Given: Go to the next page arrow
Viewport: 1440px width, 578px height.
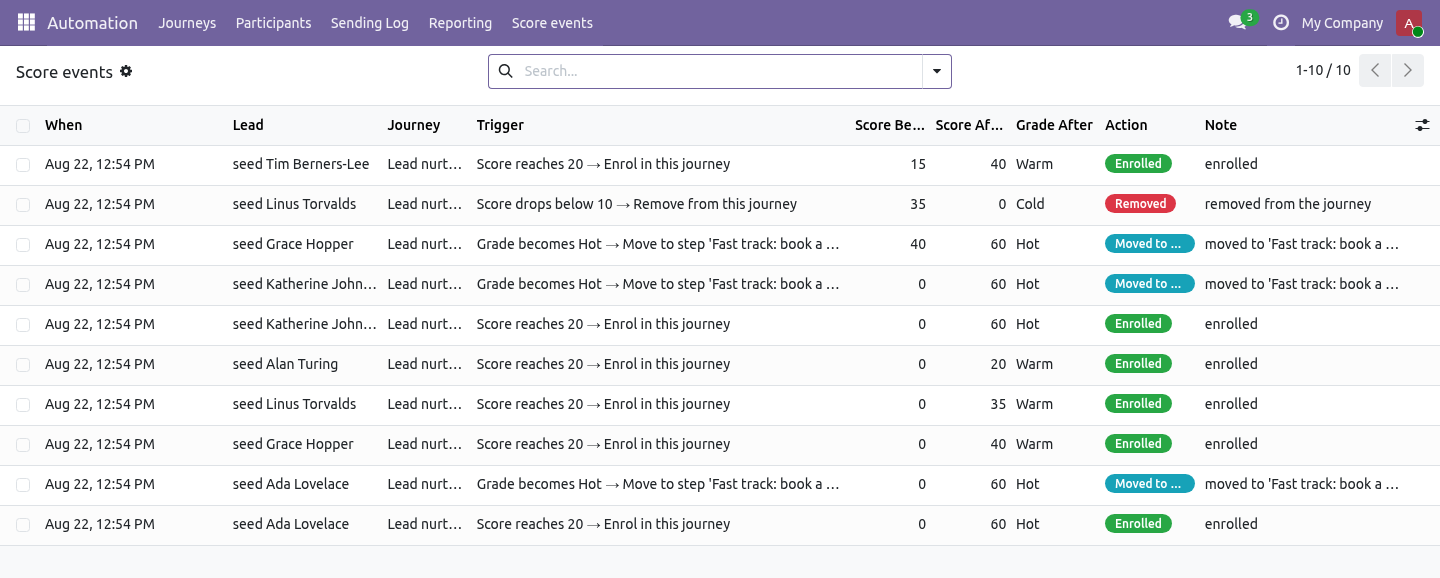Looking at the screenshot, I should [x=1407, y=71].
